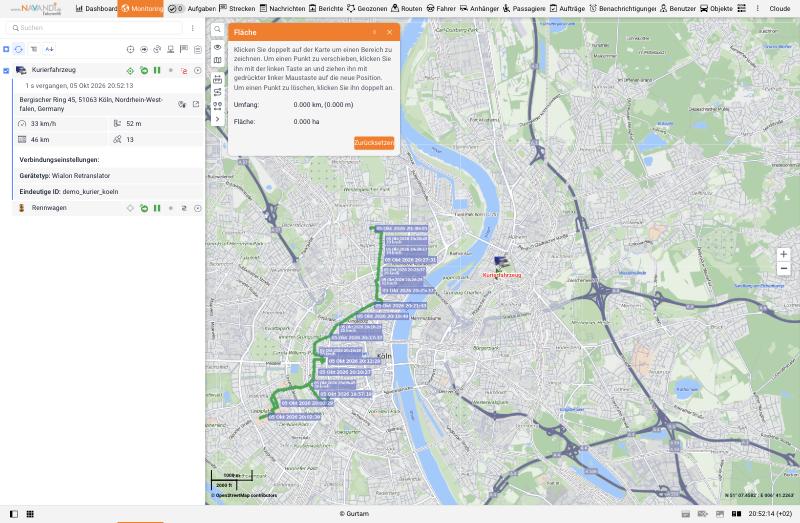800x523 pixels.
Task: Open Rennwagen circular options menu
Action: tap(197, 208)
